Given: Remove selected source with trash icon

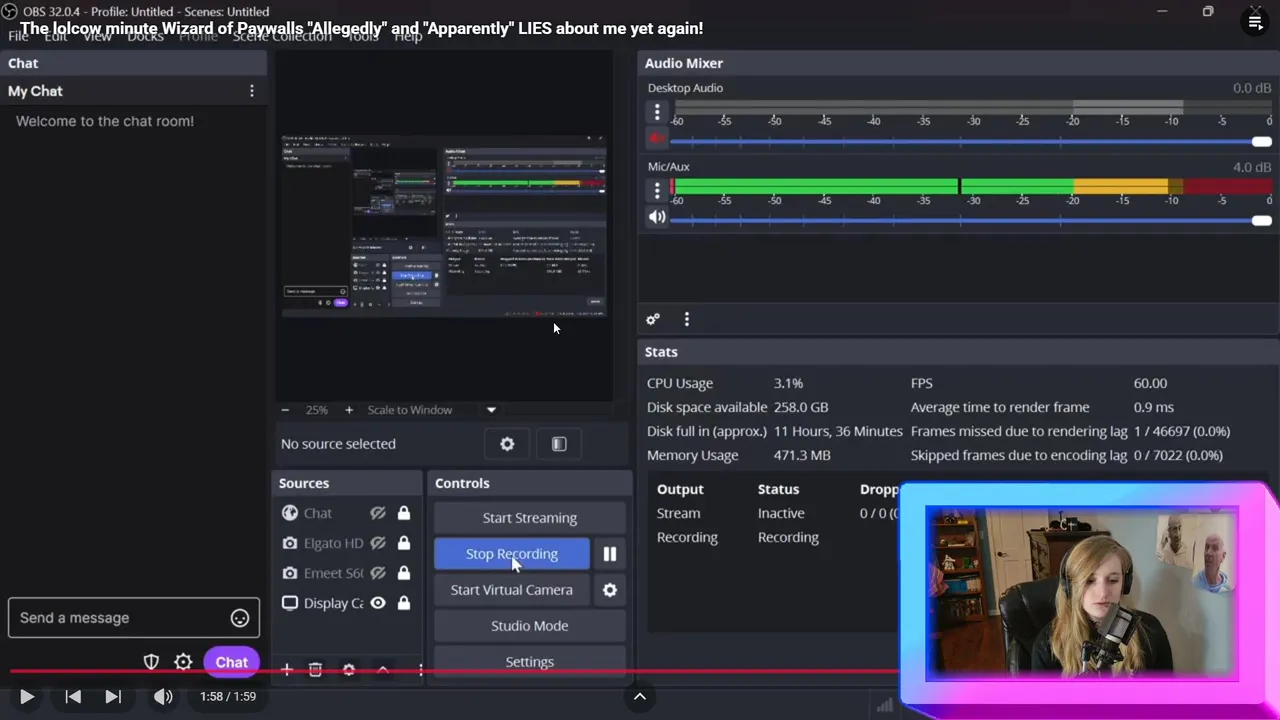Looking at the screenshot, I should (x=315, y=669).
